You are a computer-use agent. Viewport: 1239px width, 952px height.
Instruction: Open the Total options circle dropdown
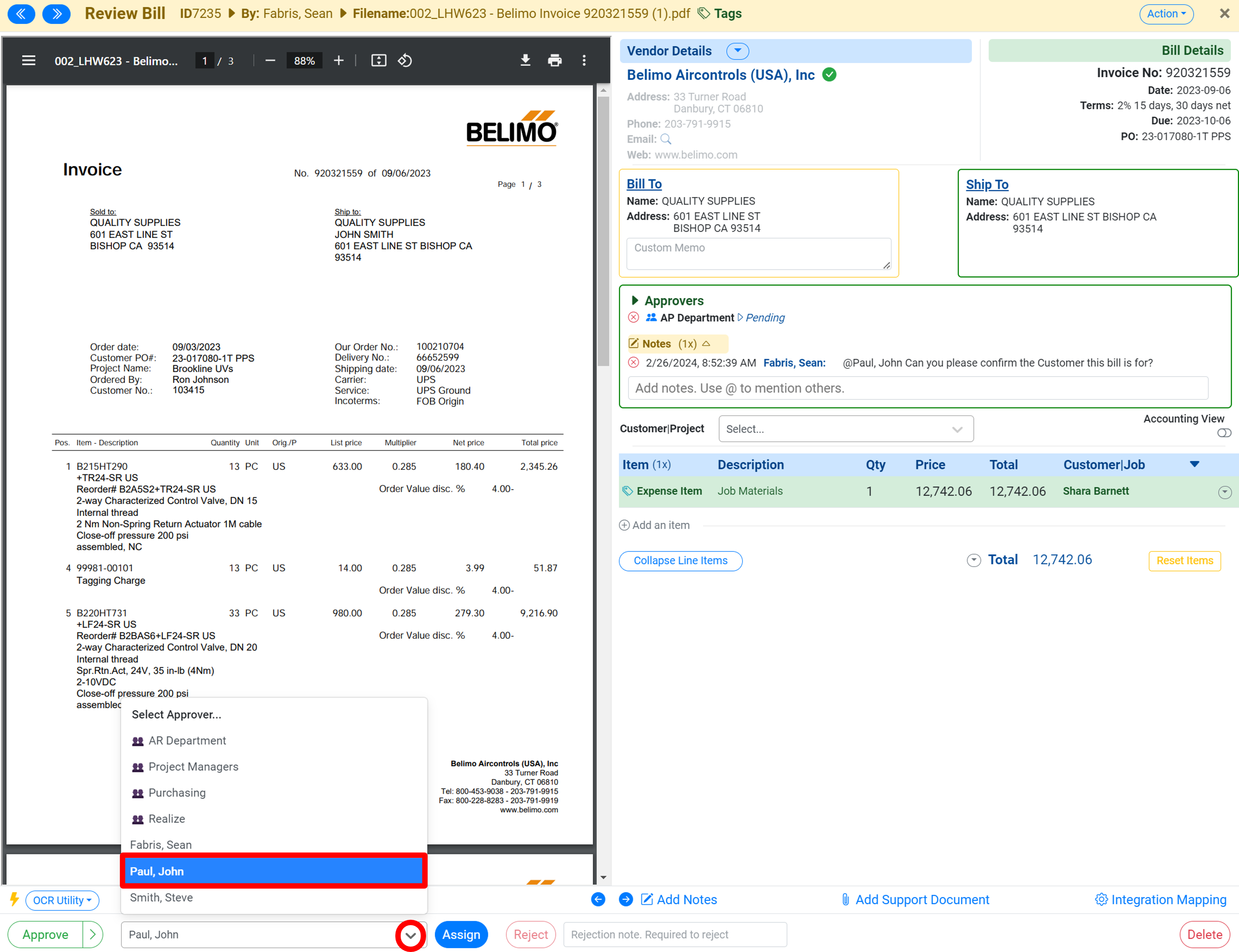click(x=973, y=561)
